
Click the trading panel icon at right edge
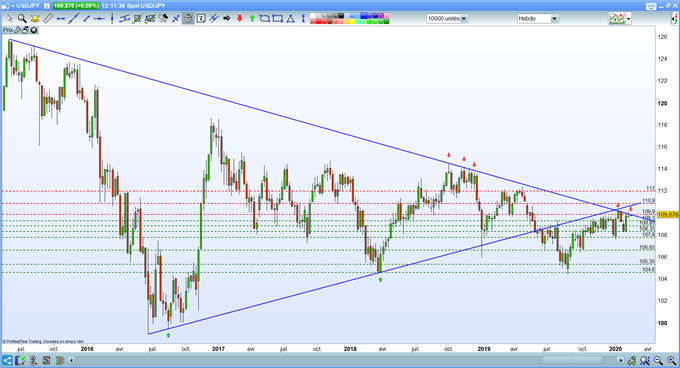[x=675, y=19]
